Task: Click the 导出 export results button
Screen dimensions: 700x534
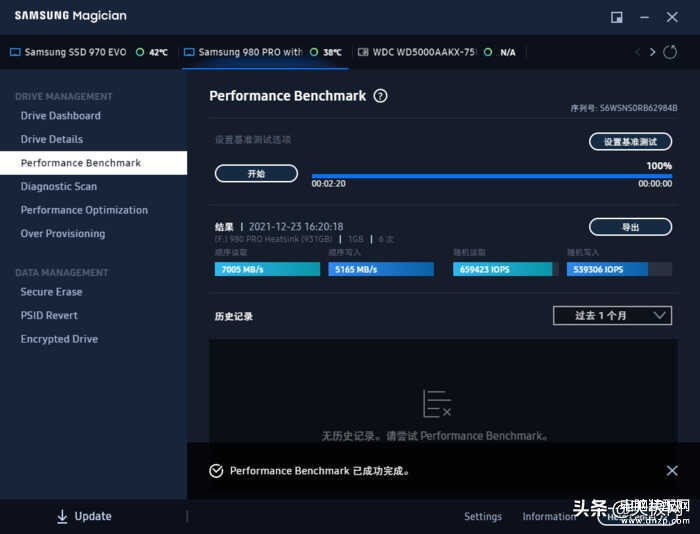Action: click(x=630, y=227)
